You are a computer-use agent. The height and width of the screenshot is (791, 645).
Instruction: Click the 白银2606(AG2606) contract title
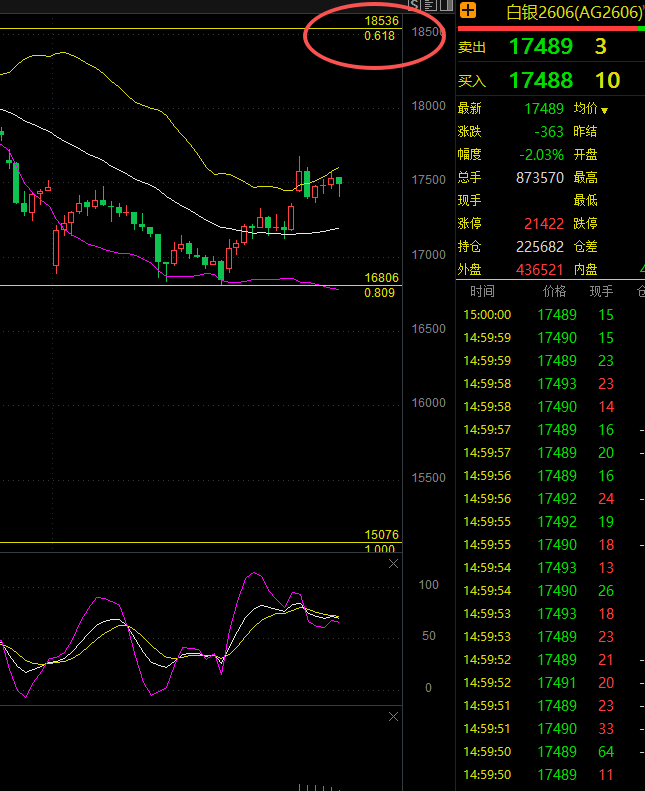pyautogui.click(x=574, y=12)
